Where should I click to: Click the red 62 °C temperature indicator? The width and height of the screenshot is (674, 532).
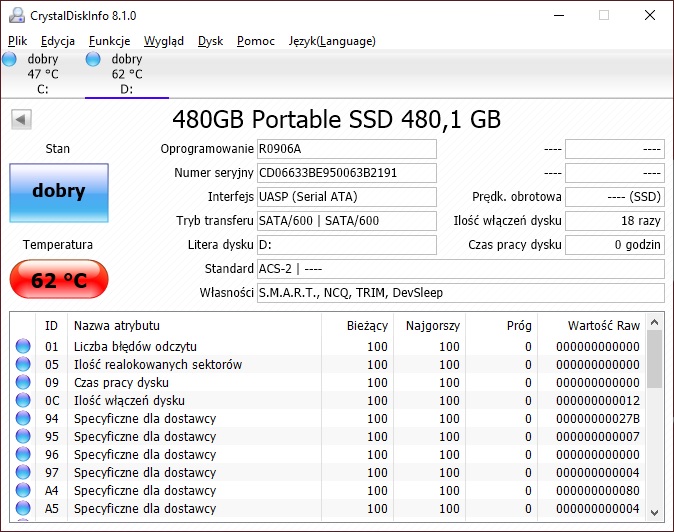[58, 280]
